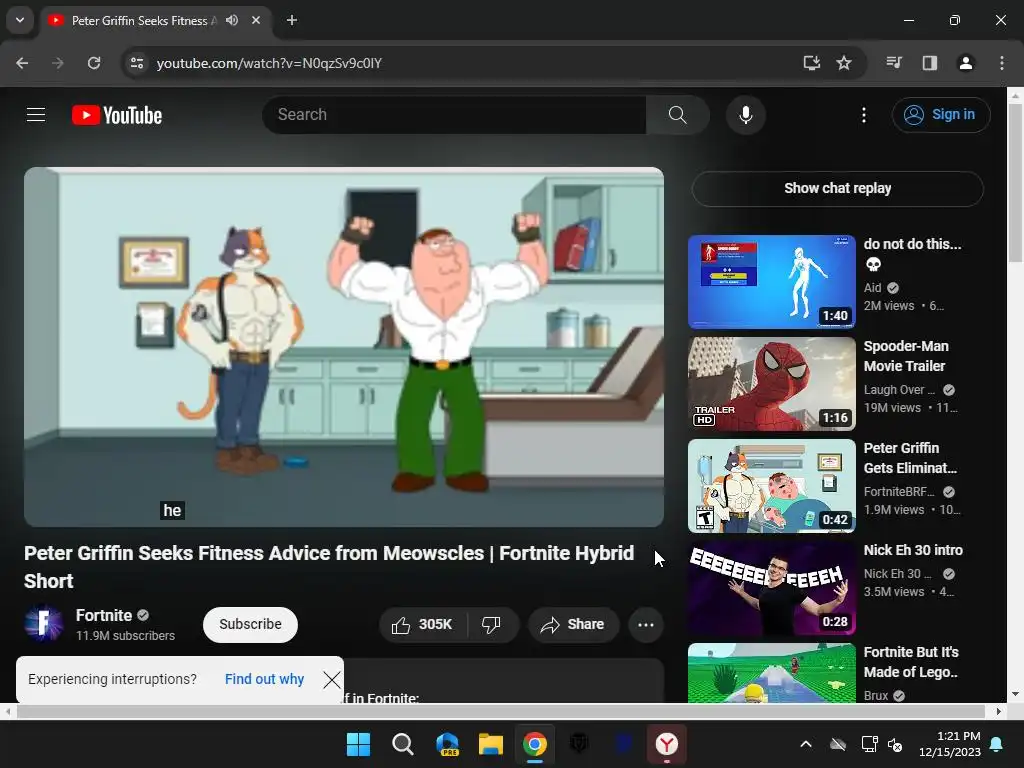Image resolution: width=1024 pixels, height=768 pixels.
Task: View site information icon in address bar
Action: tap(136, 63)
